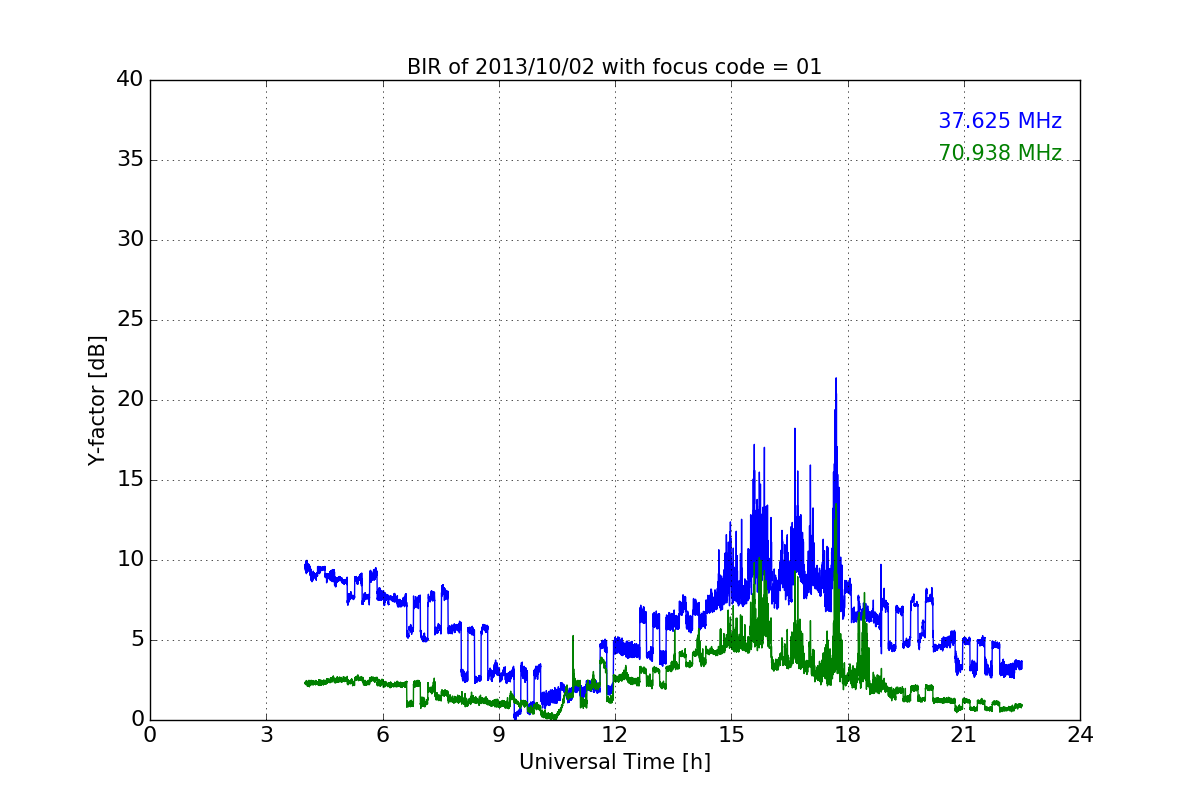Screen dimensions: 1200x800
Task: Click the plot title 'BIR of 2013/10/02'
Action: [x=614, y=67]
